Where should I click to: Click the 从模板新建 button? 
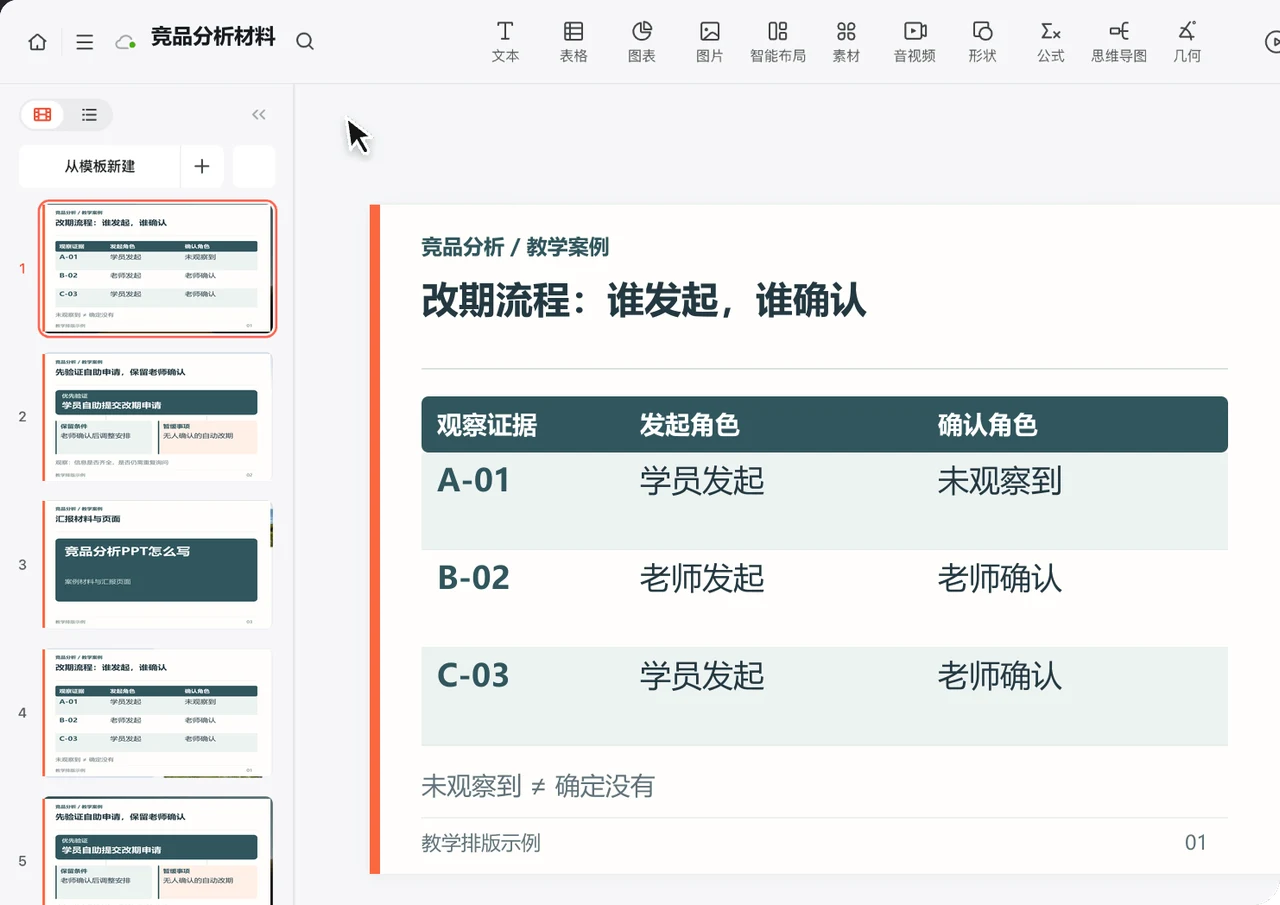point(100,166)
